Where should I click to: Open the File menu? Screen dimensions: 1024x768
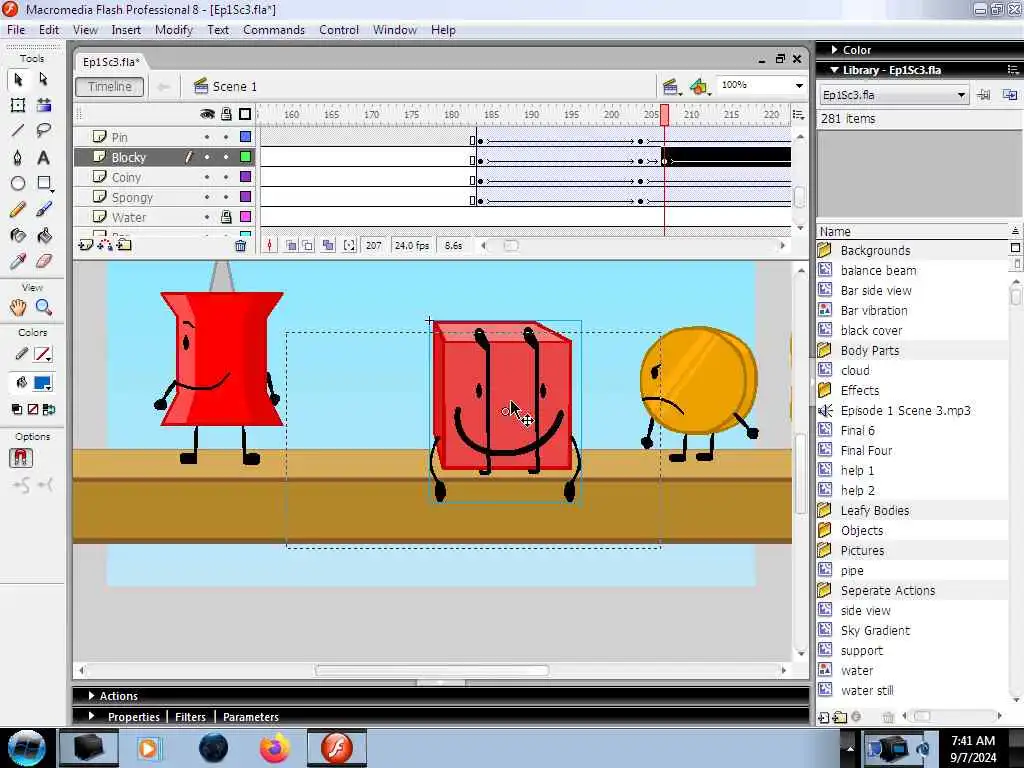tap(16, 30)
